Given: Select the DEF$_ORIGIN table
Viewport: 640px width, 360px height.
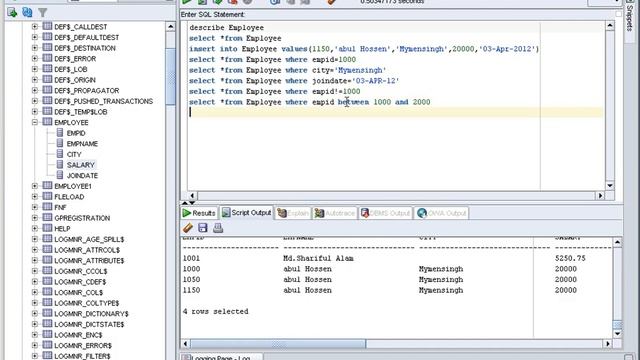Looking at the screenshot, I should click(x=75, y=80).
